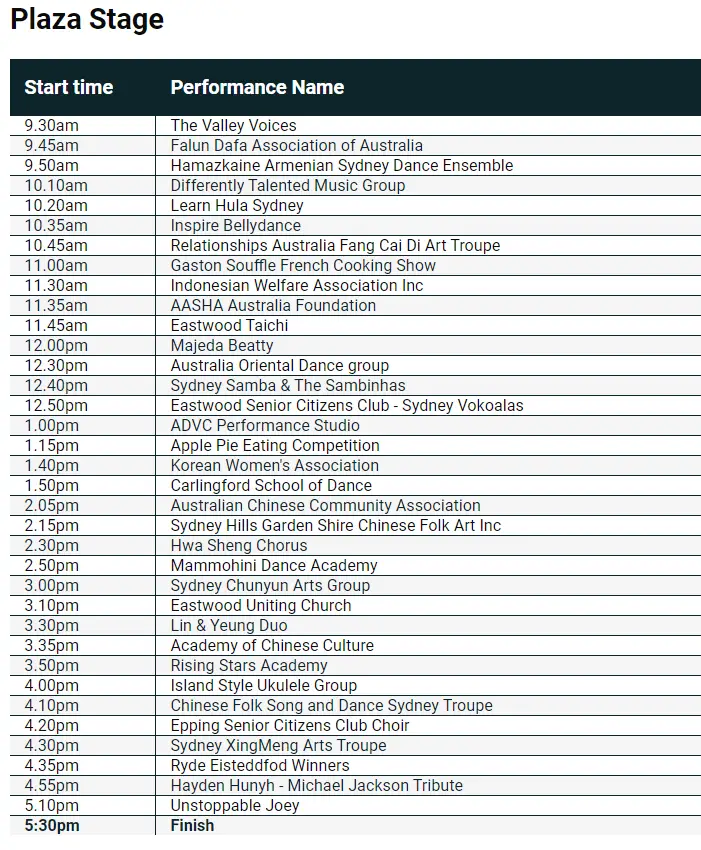701x850 pixels.
Task: Click 'Academy of Chinese Culture'
Action: tap(272, 646)
